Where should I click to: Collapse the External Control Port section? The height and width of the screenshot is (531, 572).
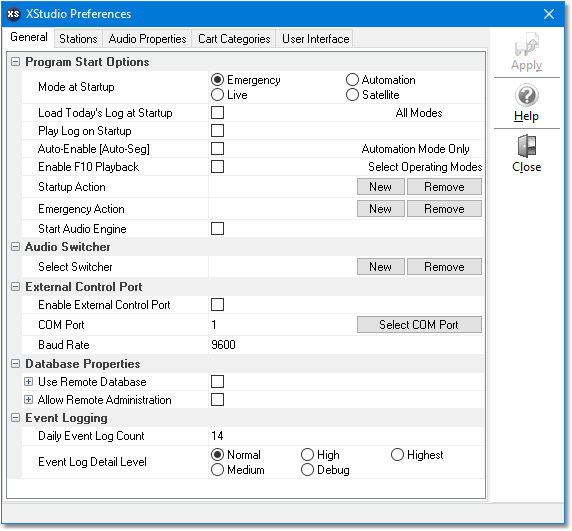pos(15,287)
